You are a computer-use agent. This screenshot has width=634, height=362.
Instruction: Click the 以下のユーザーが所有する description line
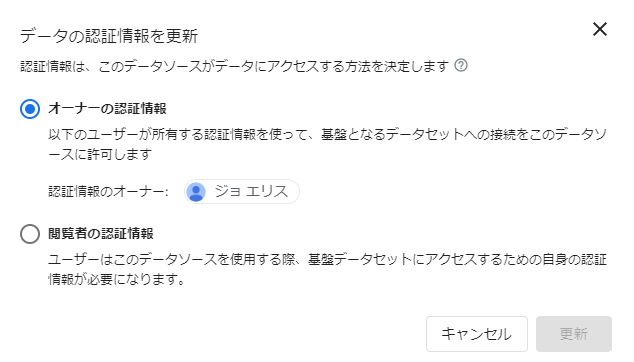tap(327, 134)
